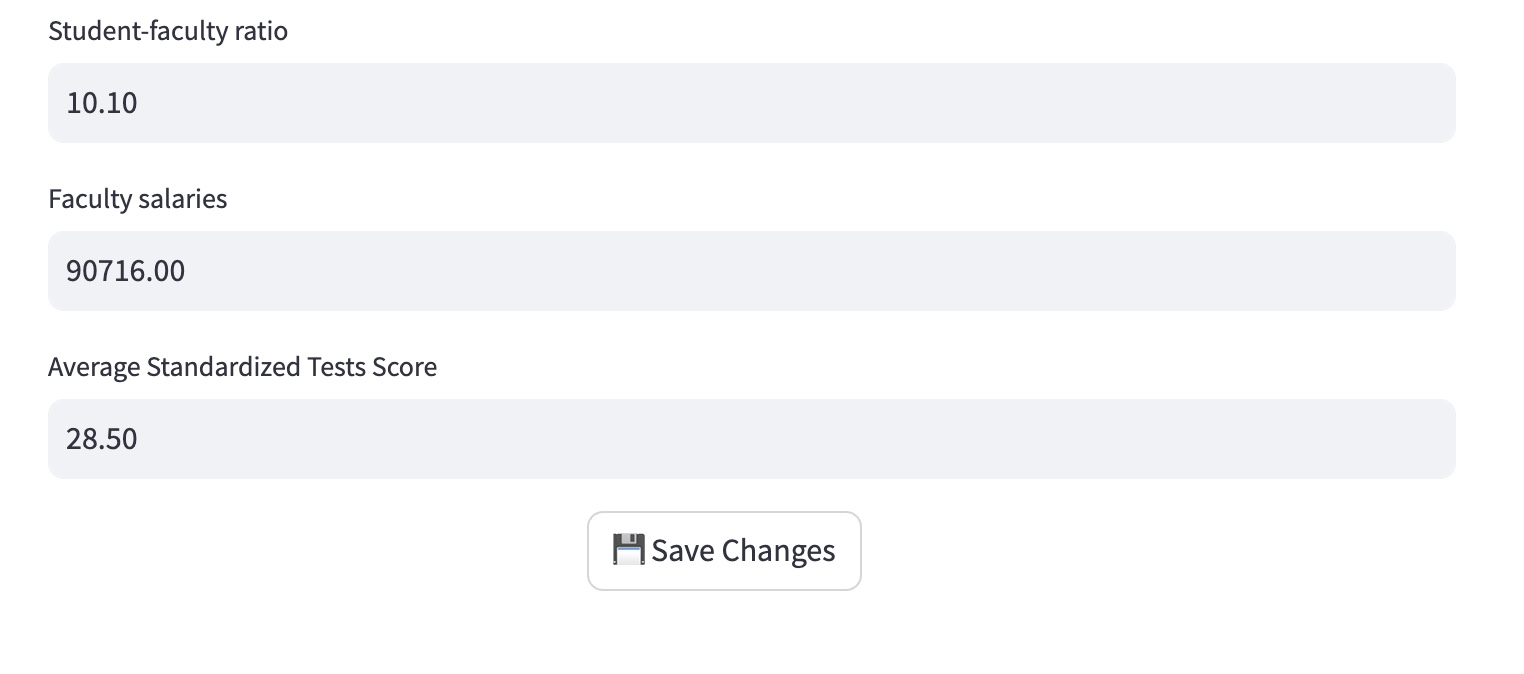The height and width of the screenshot is (674, 1524).
Task: Click the word Score in the last label
Action: coord(404,367)
